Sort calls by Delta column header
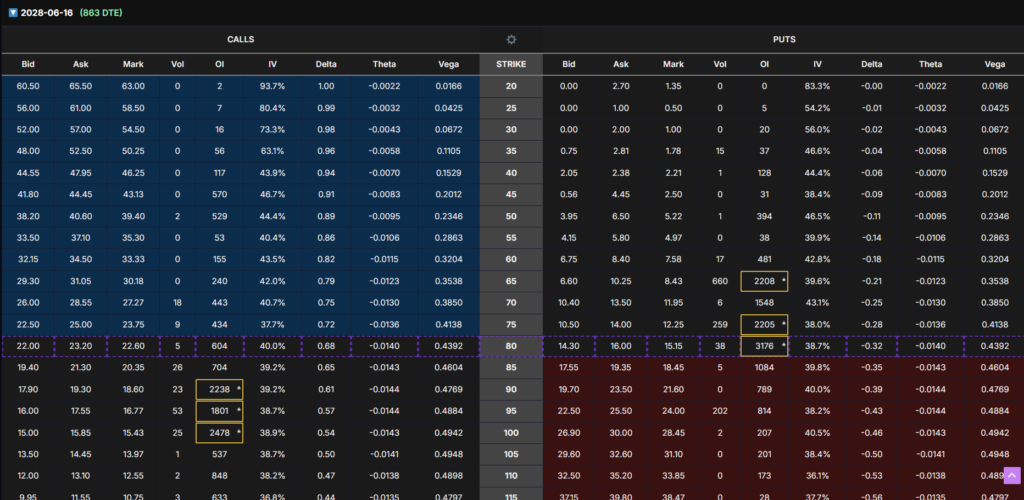The height and width of the screenshot is (500, 1024). 326,64
